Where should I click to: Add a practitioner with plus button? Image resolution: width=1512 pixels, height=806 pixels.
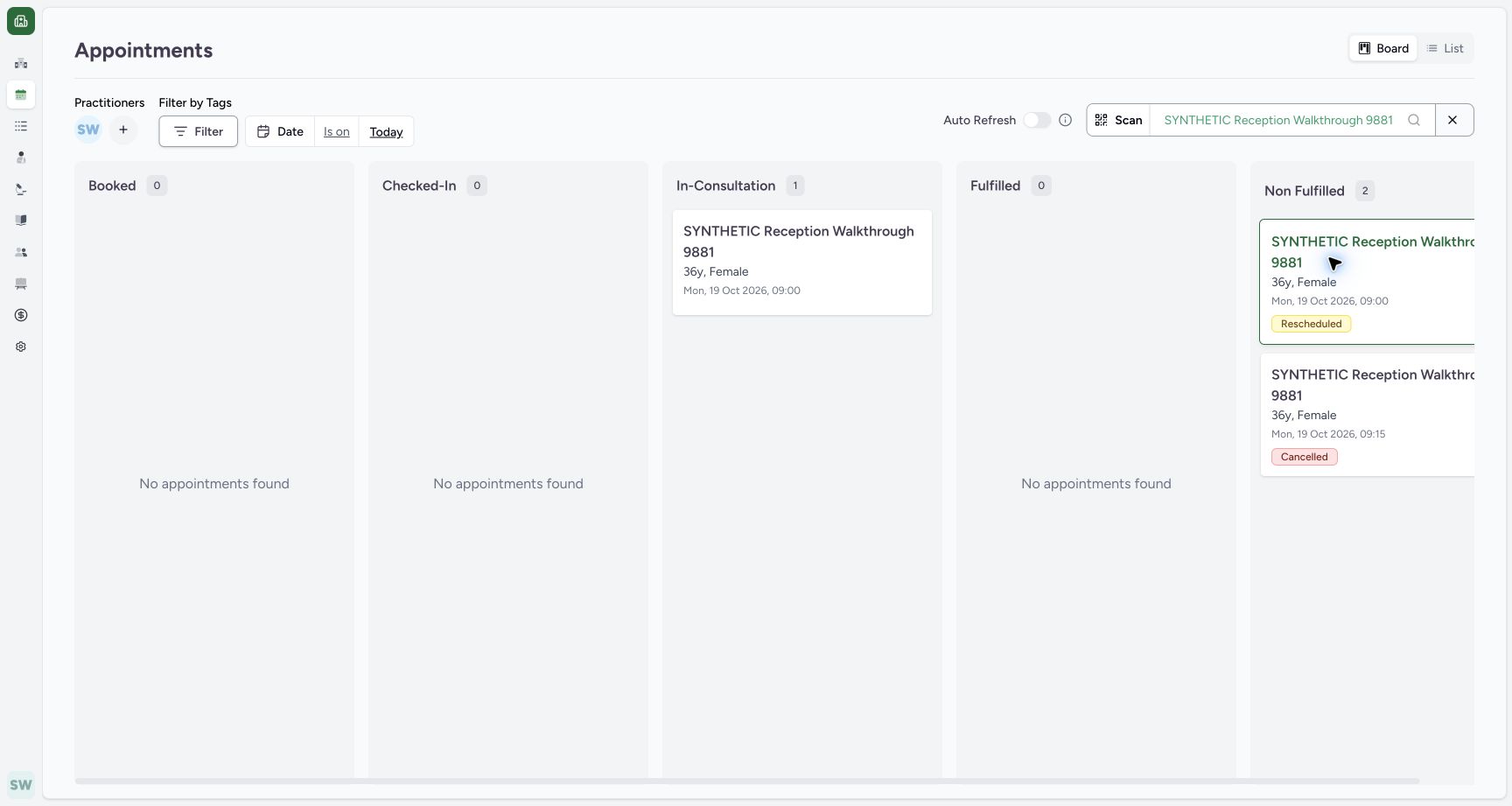(x=123, y=130)
